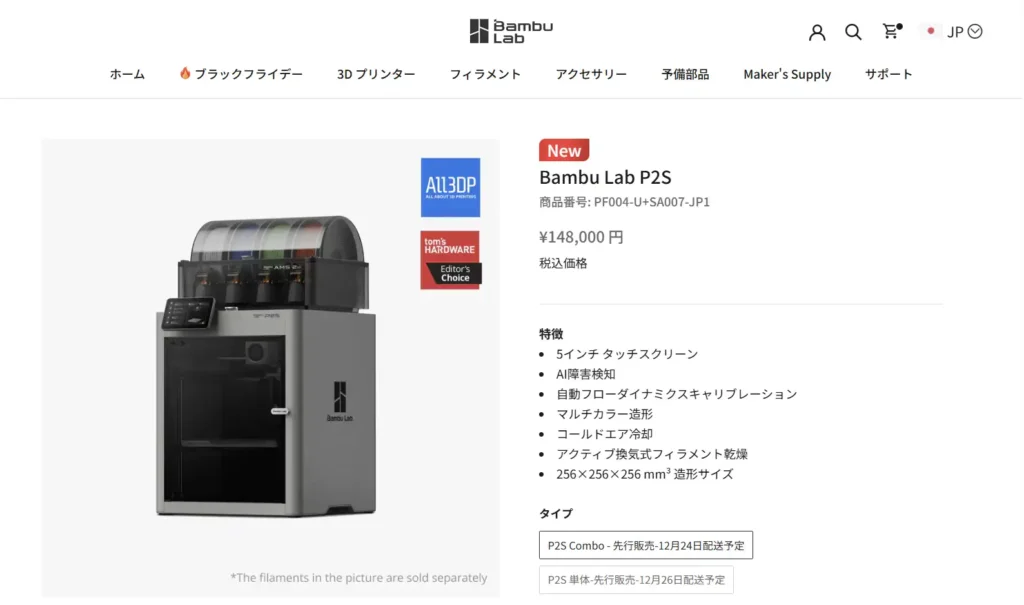Open the shopping cart icon
The height and width of the screenshot is (605, 1024).
pyautogui.click(x=891, y=31)
